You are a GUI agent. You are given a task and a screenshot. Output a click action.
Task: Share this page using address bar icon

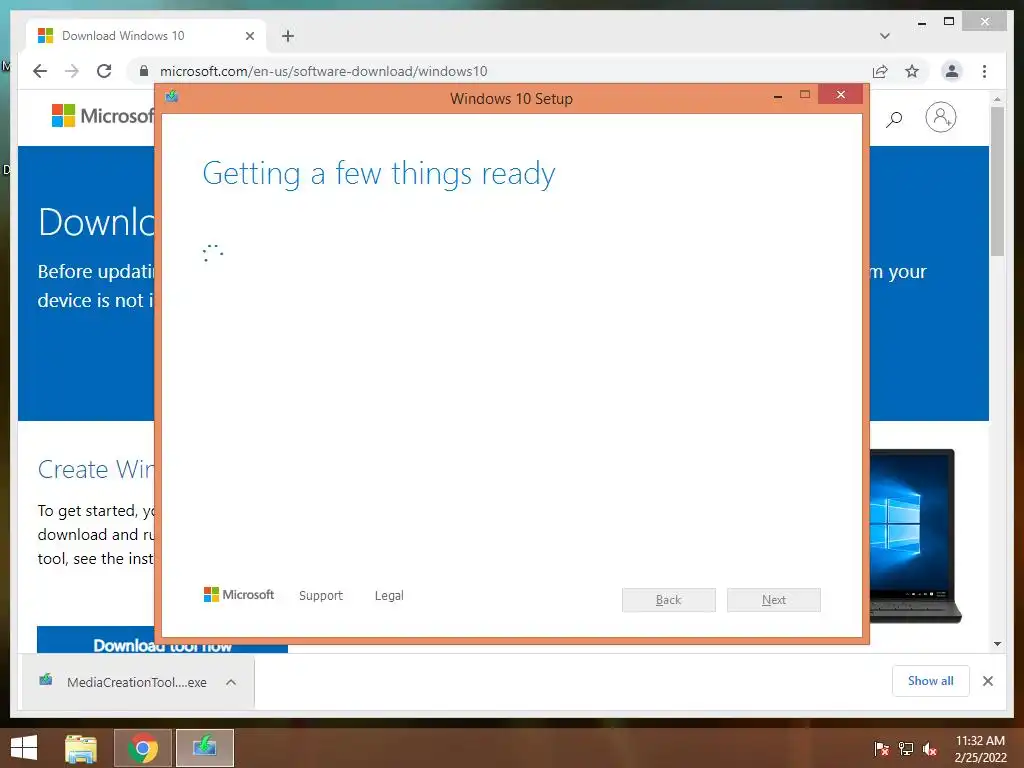click(x=880, y=71)
